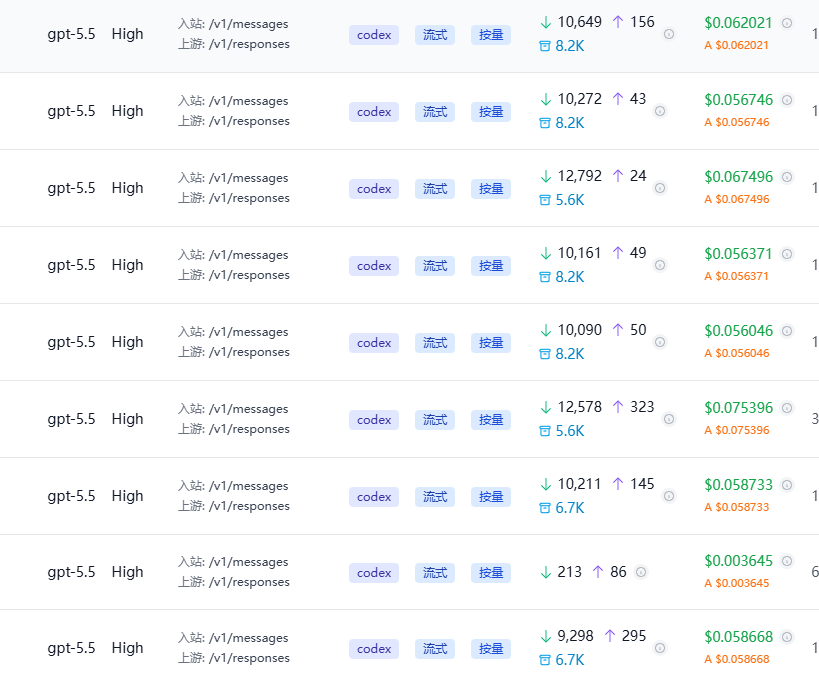The width and height of the screenshot is (819, 685).
Task: Click 流式 tag in the $0.056746 row
Action: (435, 112)
